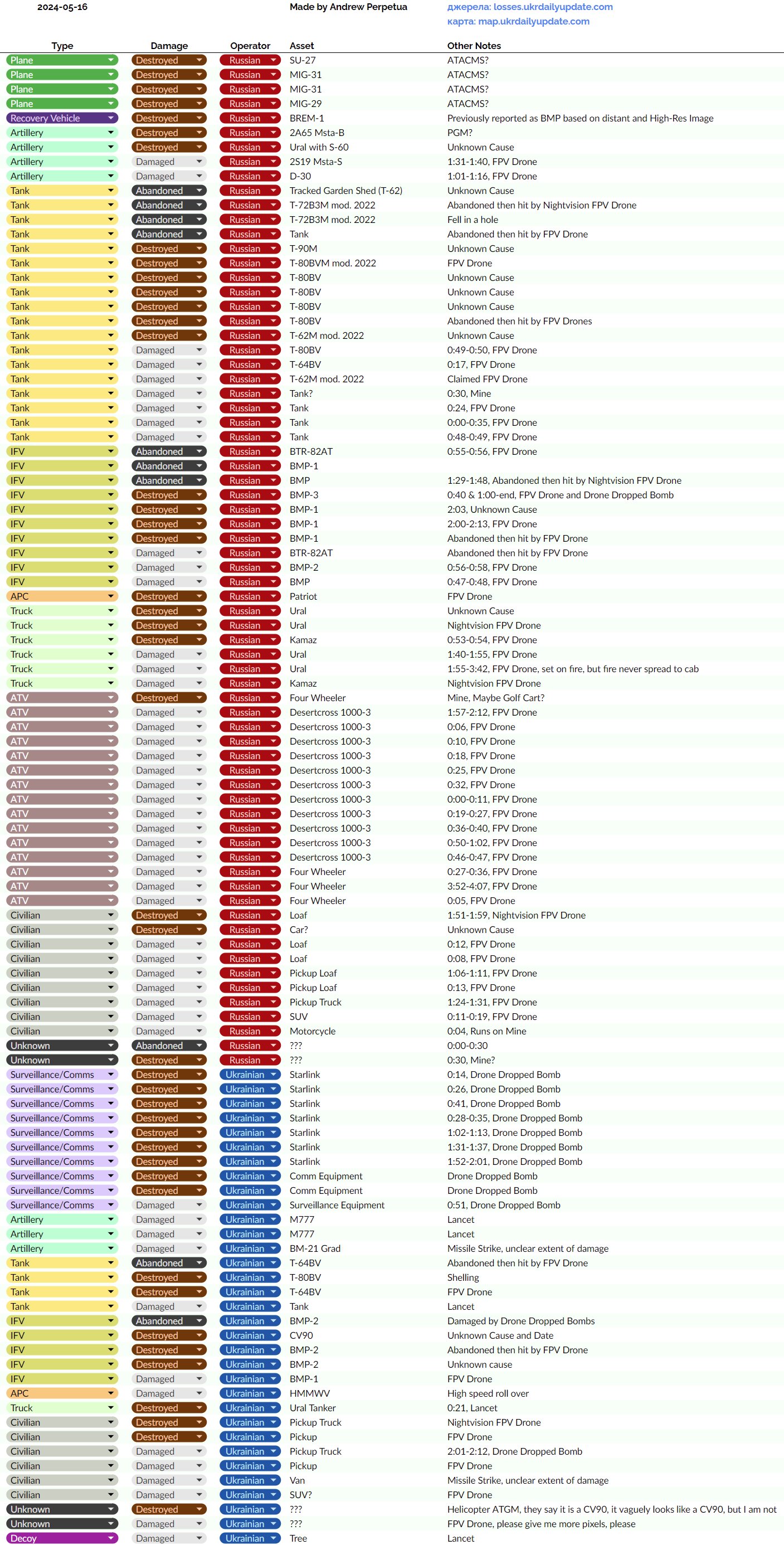
Task: Select the 'T-90M' asset cell
Action: 303,249
